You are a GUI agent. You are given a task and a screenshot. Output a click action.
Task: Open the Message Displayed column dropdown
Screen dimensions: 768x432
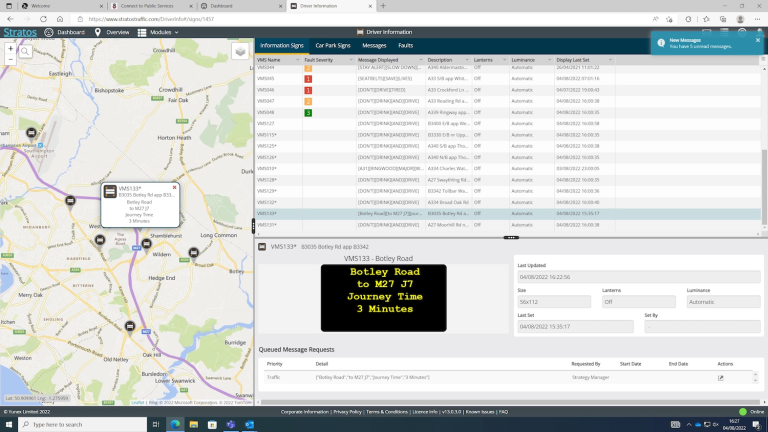[x=420, y=60]
